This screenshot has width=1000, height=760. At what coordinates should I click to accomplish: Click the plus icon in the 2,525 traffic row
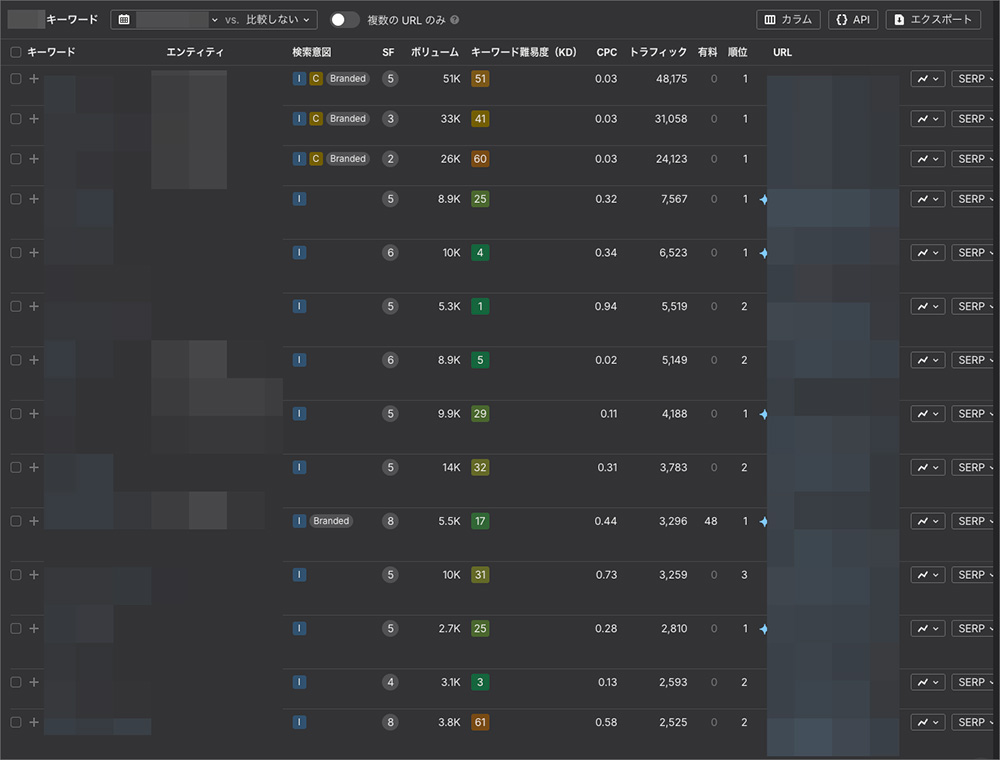pos(34,722)
